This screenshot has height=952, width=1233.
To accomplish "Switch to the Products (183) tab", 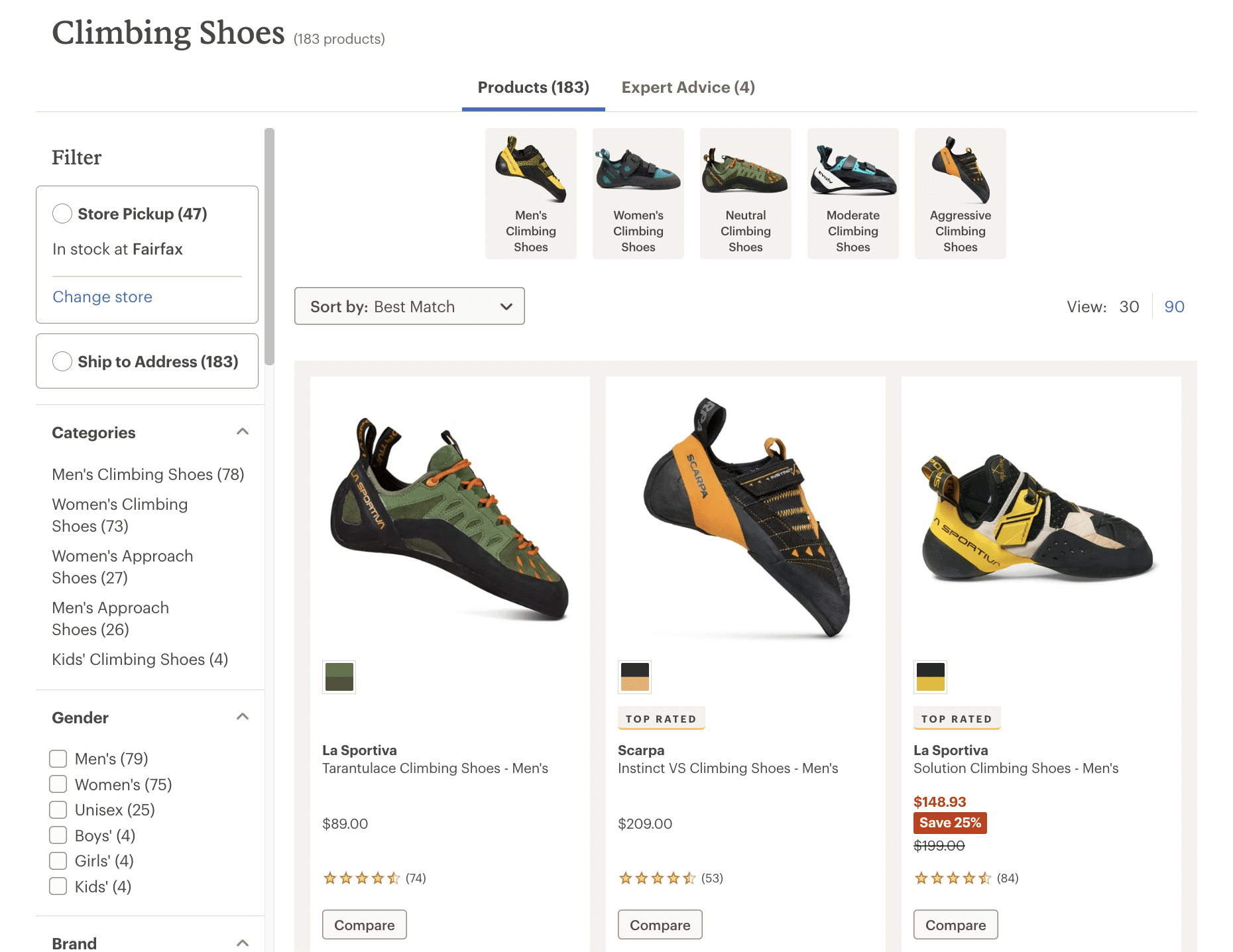I will (534, 88).
